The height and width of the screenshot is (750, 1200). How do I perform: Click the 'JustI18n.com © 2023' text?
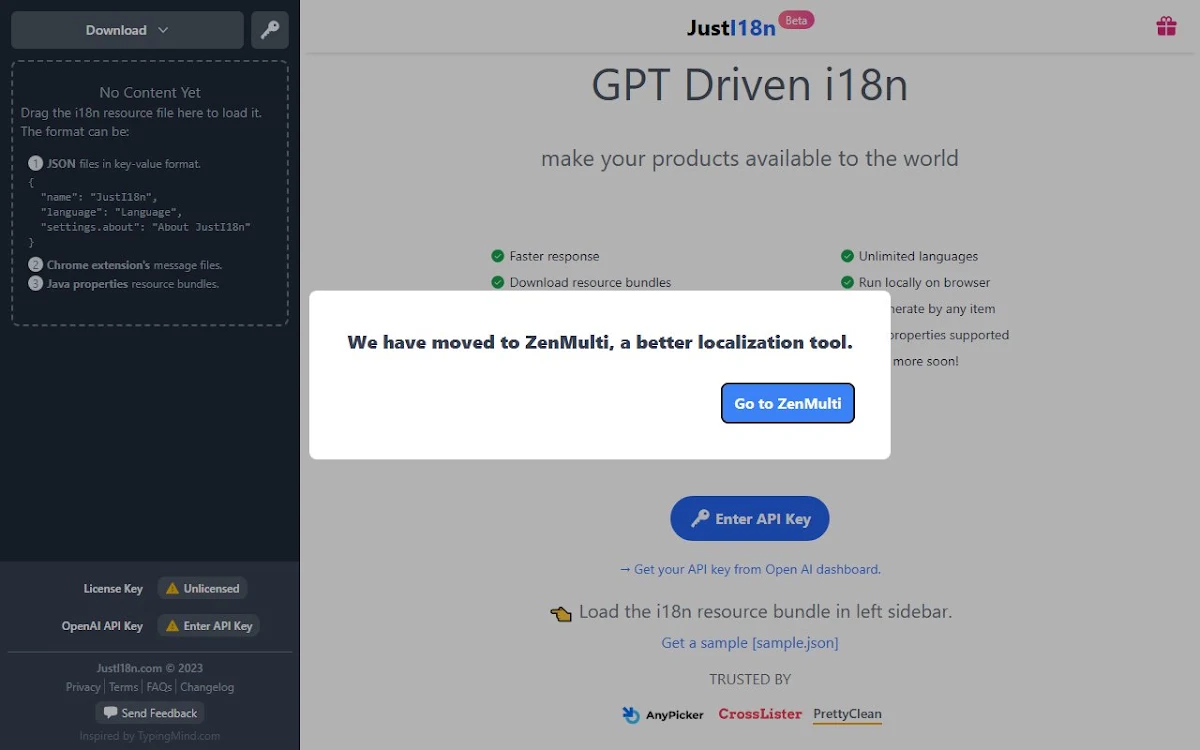point(150,668)
